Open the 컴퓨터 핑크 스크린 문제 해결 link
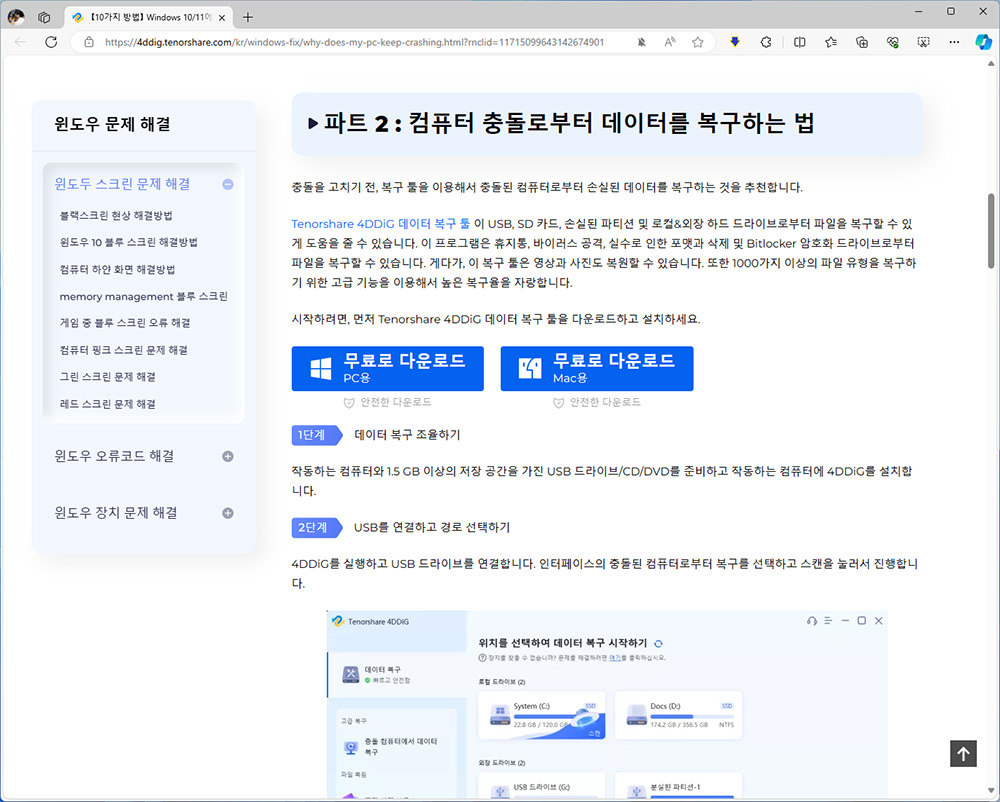This screenshot has height=802, width=1000. coord(124,350)
